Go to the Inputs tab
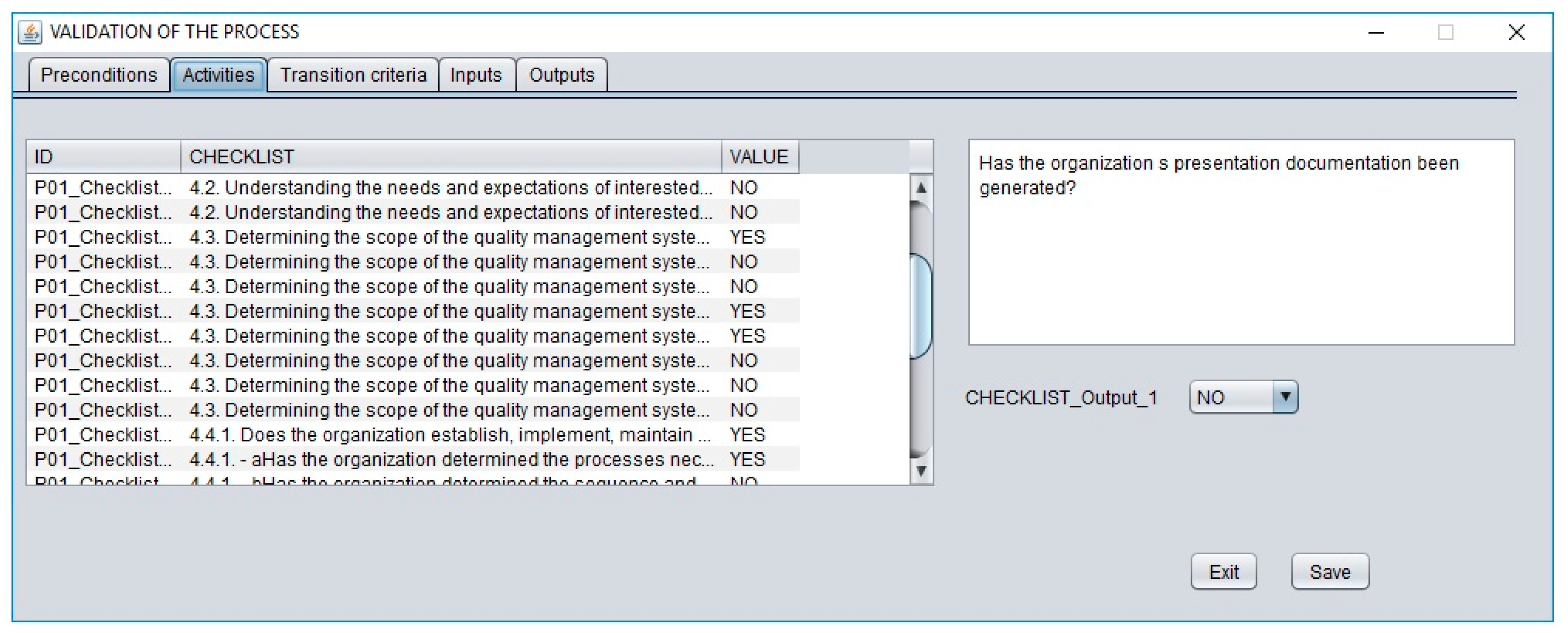This screenshot has height=633, width=1568. (476, 75)
